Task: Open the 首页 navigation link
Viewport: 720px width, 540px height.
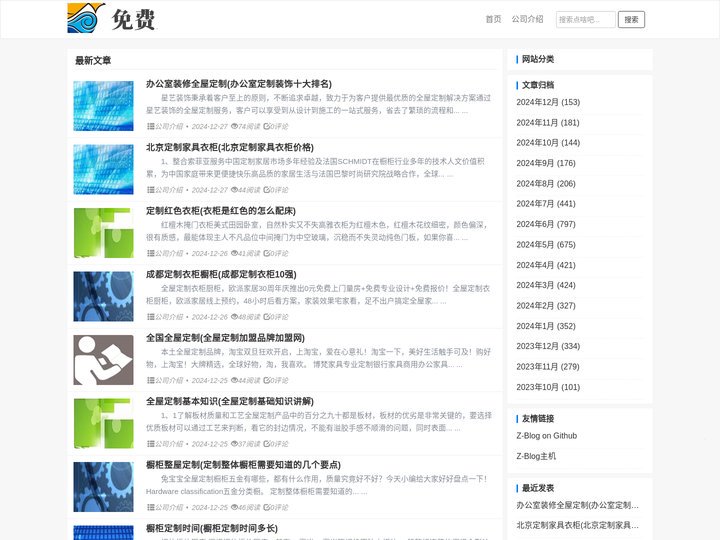Action: click(493, 19)
